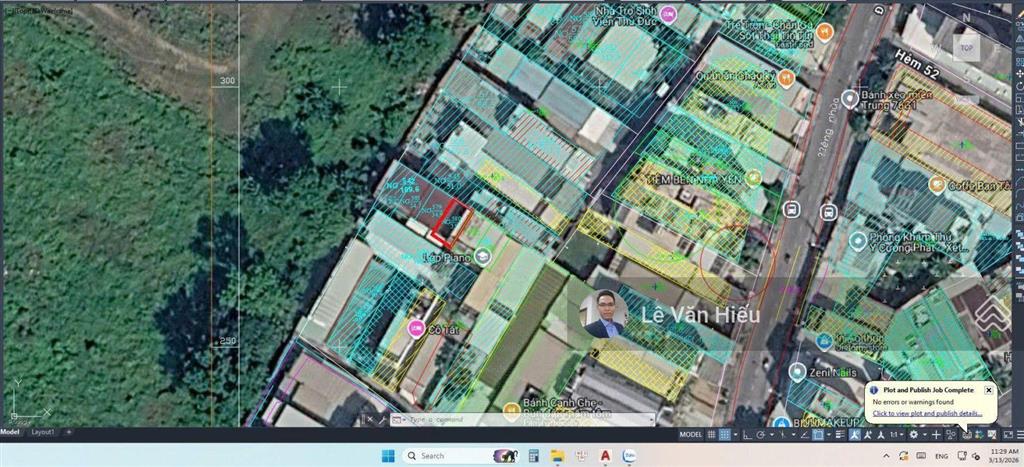
Task: Open snap mode settings dropdown arrow
Action: 736,434
